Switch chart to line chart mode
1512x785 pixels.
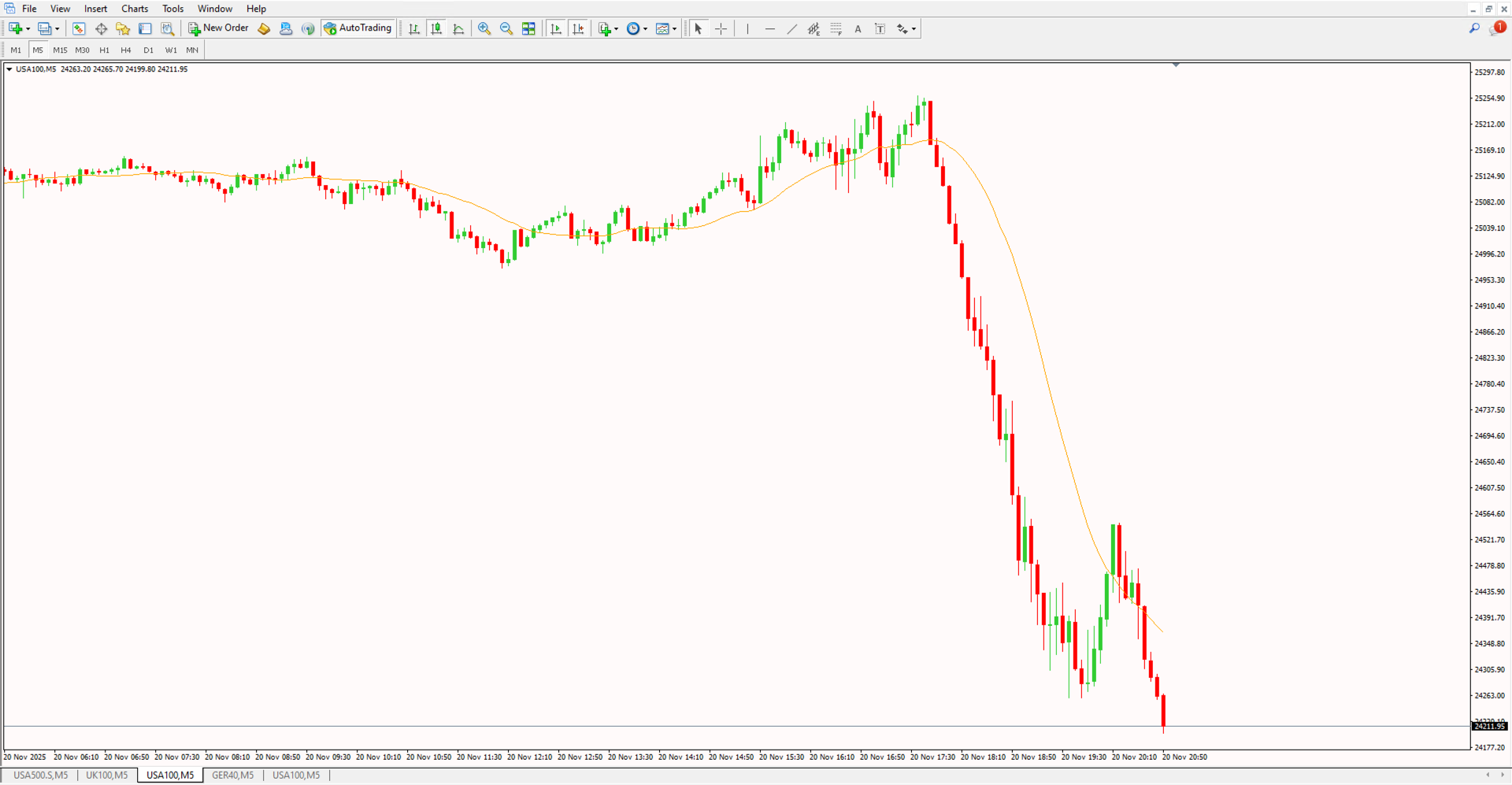[459, 28]
